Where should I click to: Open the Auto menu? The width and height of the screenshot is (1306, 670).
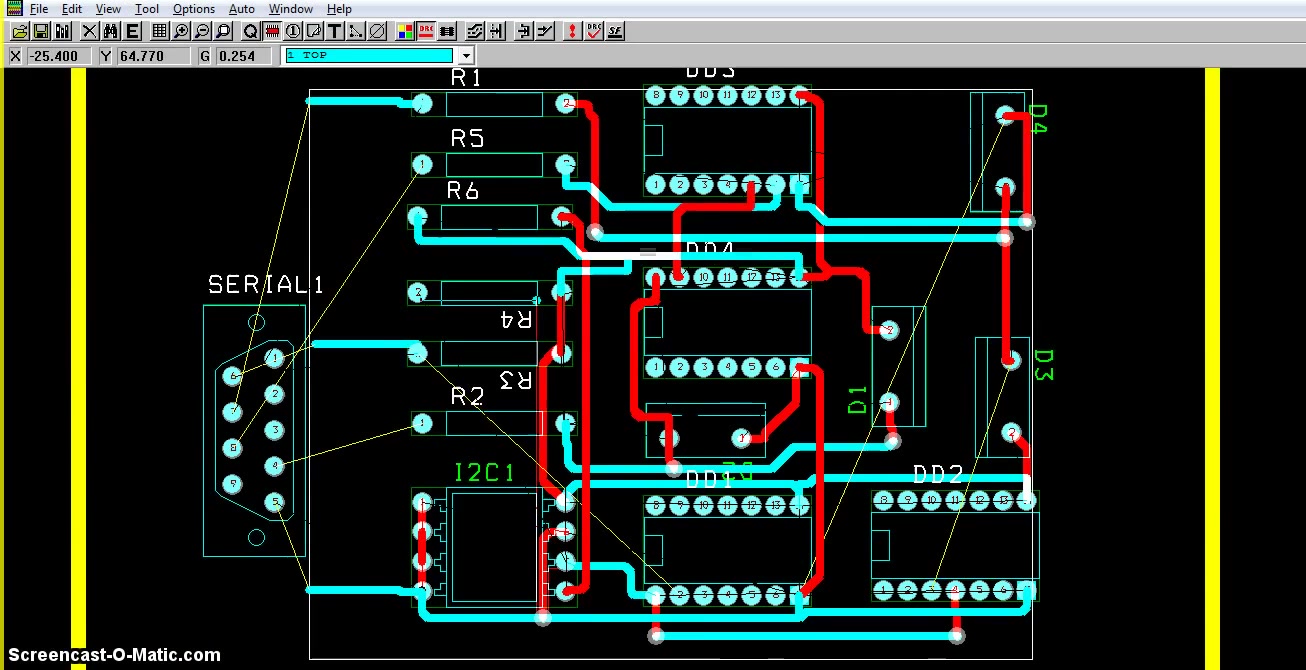(x=241, y=9)
